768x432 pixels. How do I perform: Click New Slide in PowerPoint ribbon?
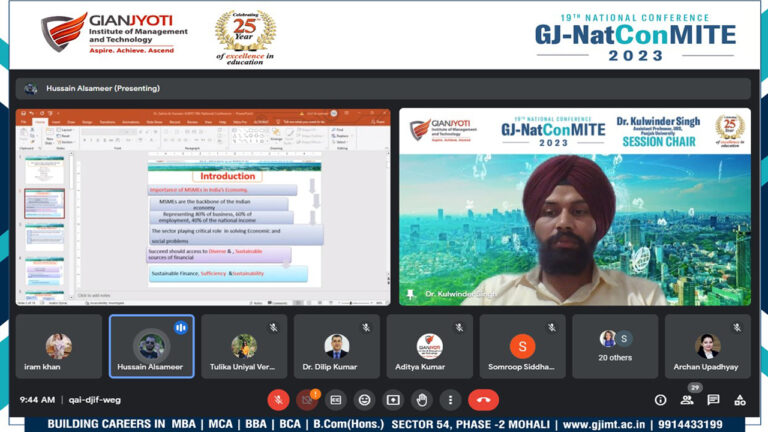coord(49,137)
